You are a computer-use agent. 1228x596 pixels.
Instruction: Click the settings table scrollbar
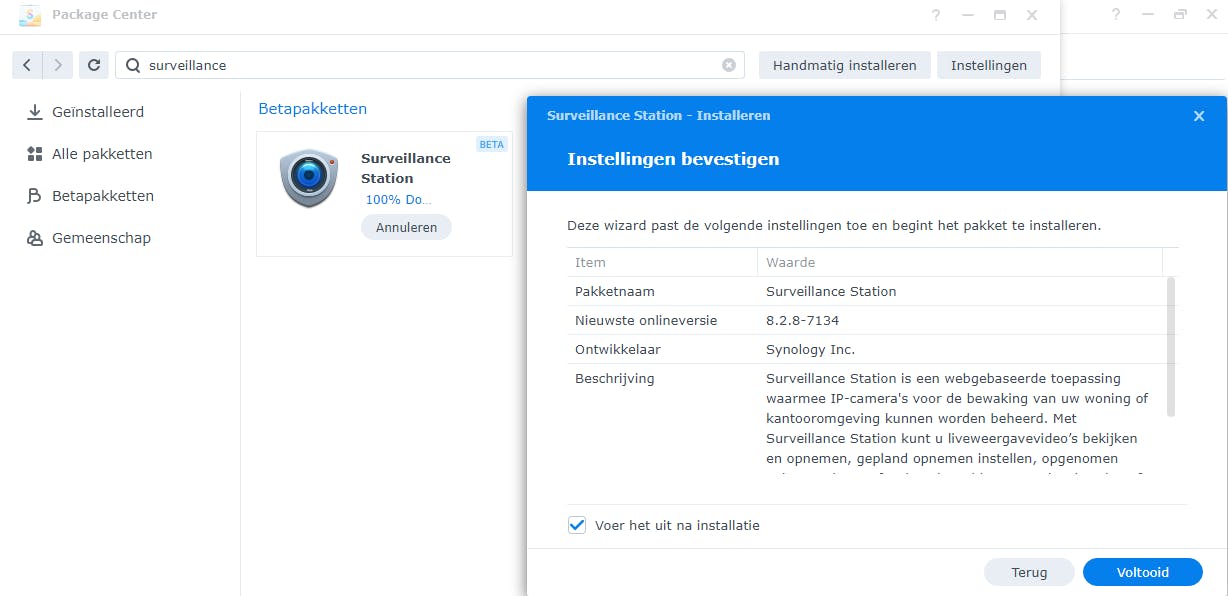1171,346
